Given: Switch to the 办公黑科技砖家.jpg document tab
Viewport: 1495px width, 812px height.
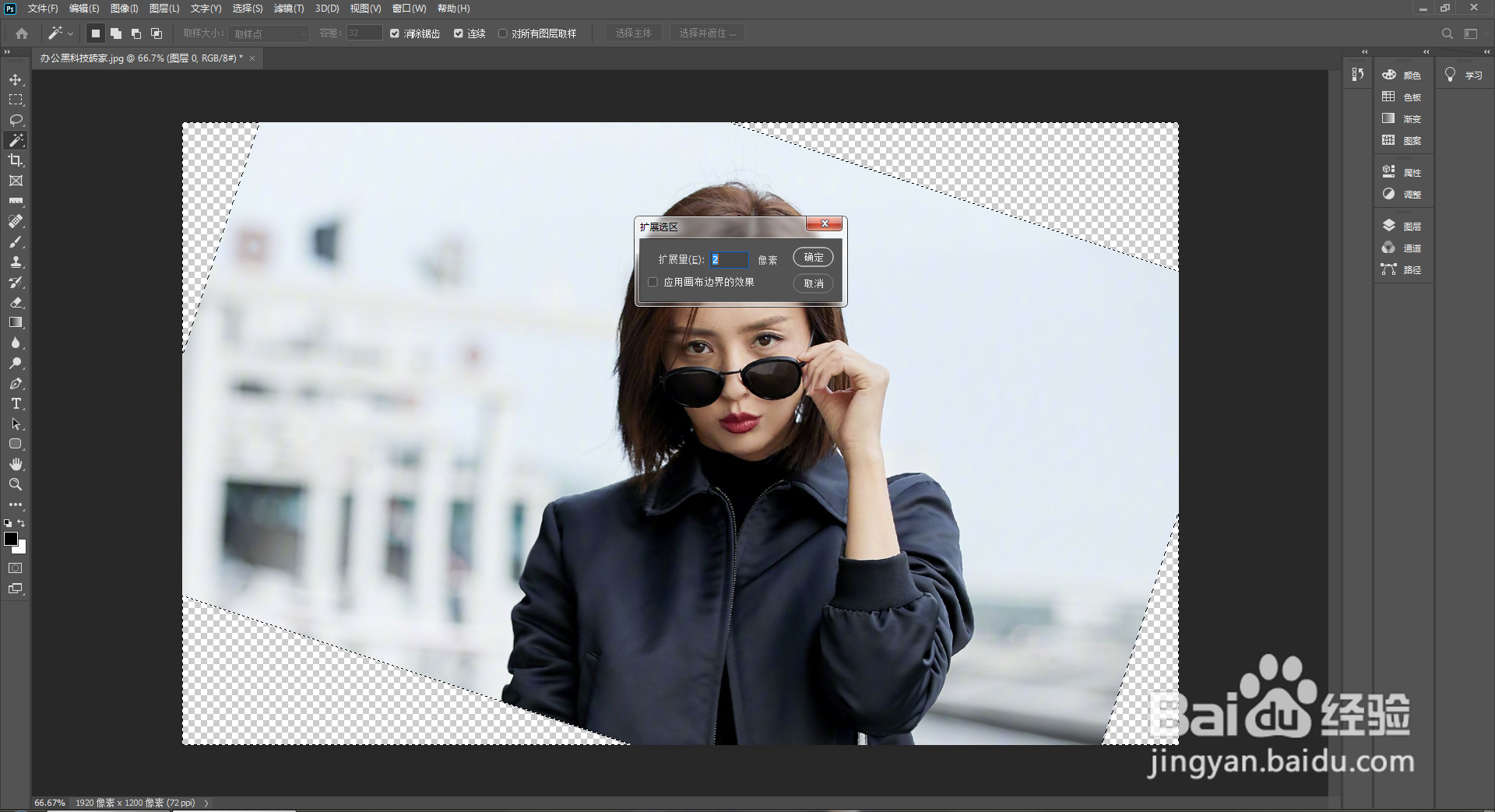Looking at the screenshot, I should 142,58.
